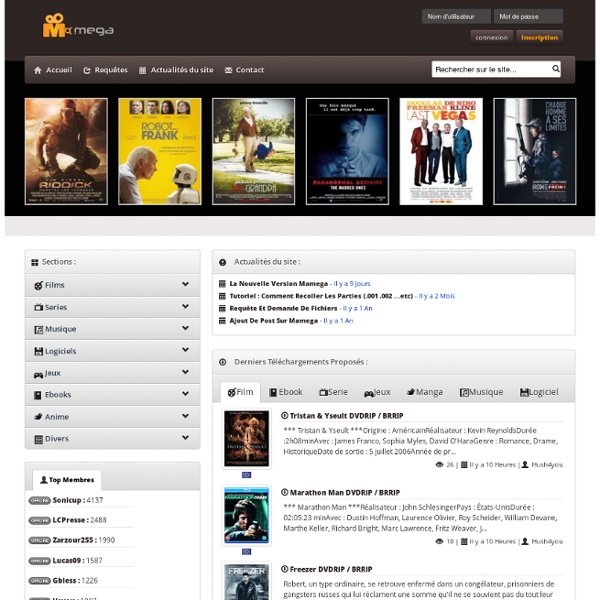Image resolution: width=600 pixels, height=600 pixels.
Task: Open Freezer DVDRIP / BRRIP title link
Action: point(331,569)
